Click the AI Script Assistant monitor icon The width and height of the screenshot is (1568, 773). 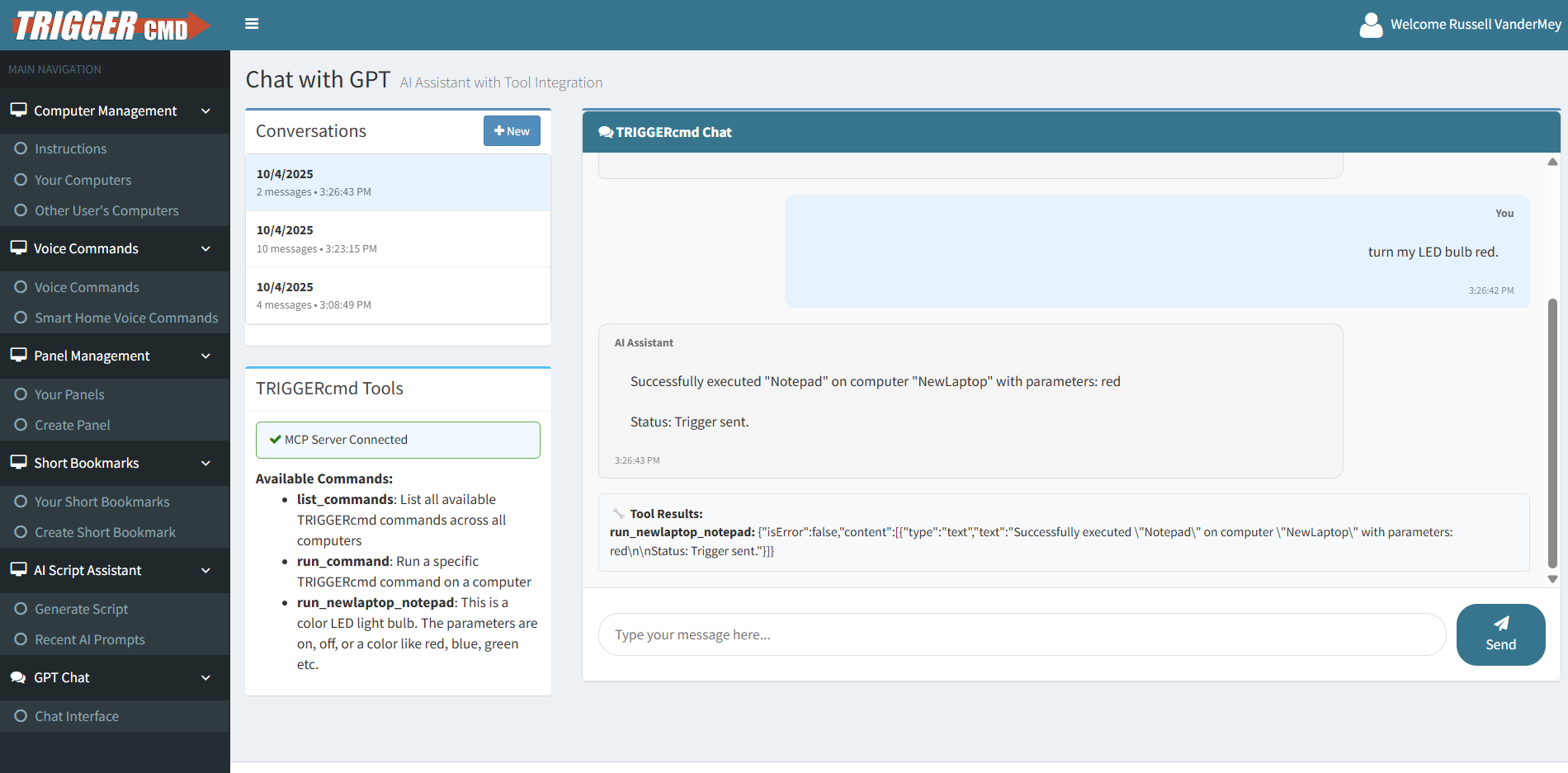point(18,570)
